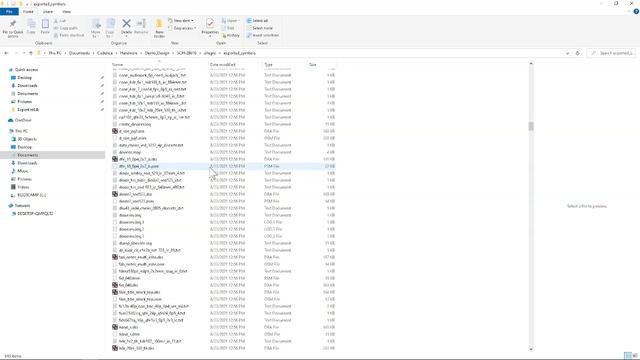This screenshot has width=640, height=360.
Task: Open Downloads under Quick access
Action: click(27, 86)
